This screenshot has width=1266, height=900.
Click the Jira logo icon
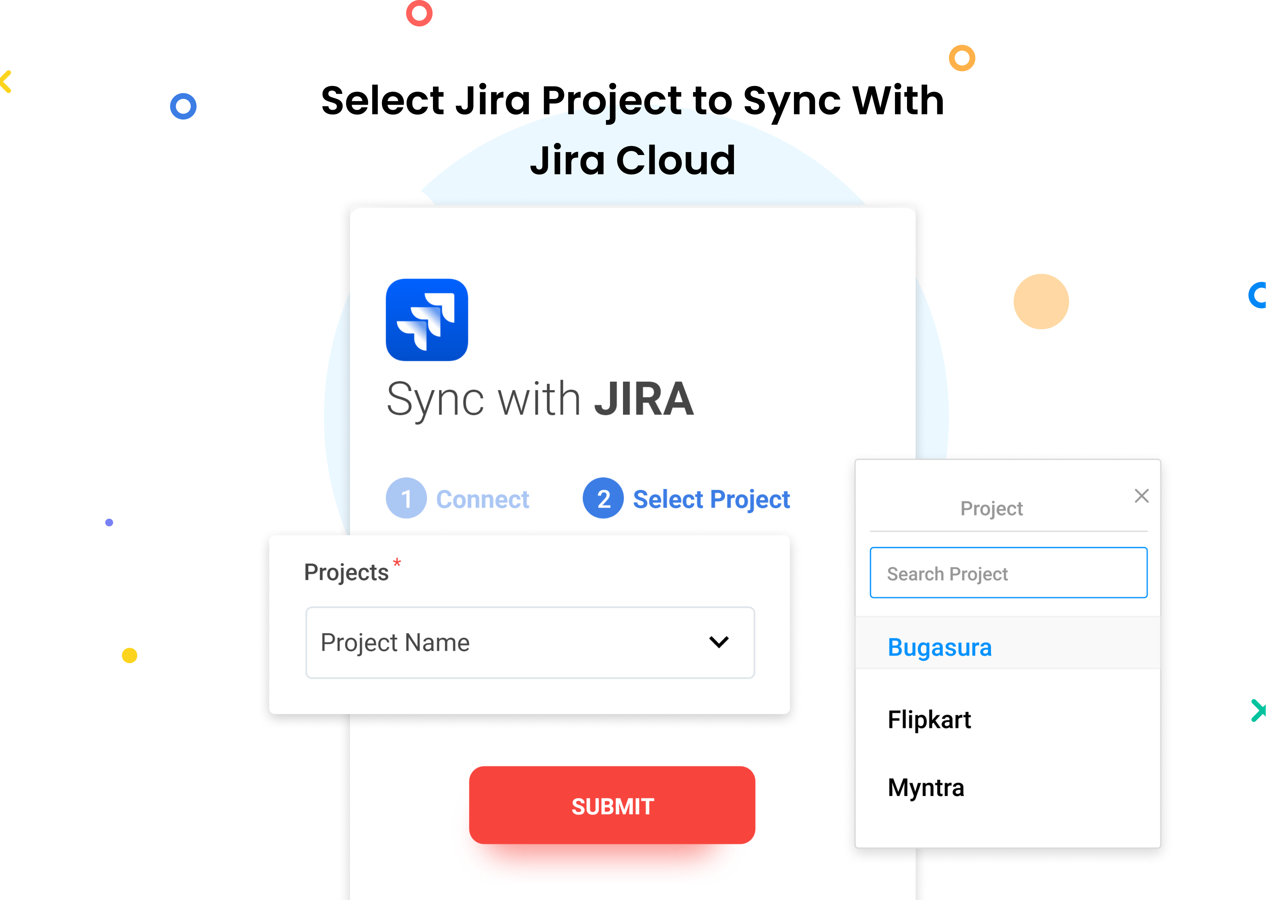[427, 320]
